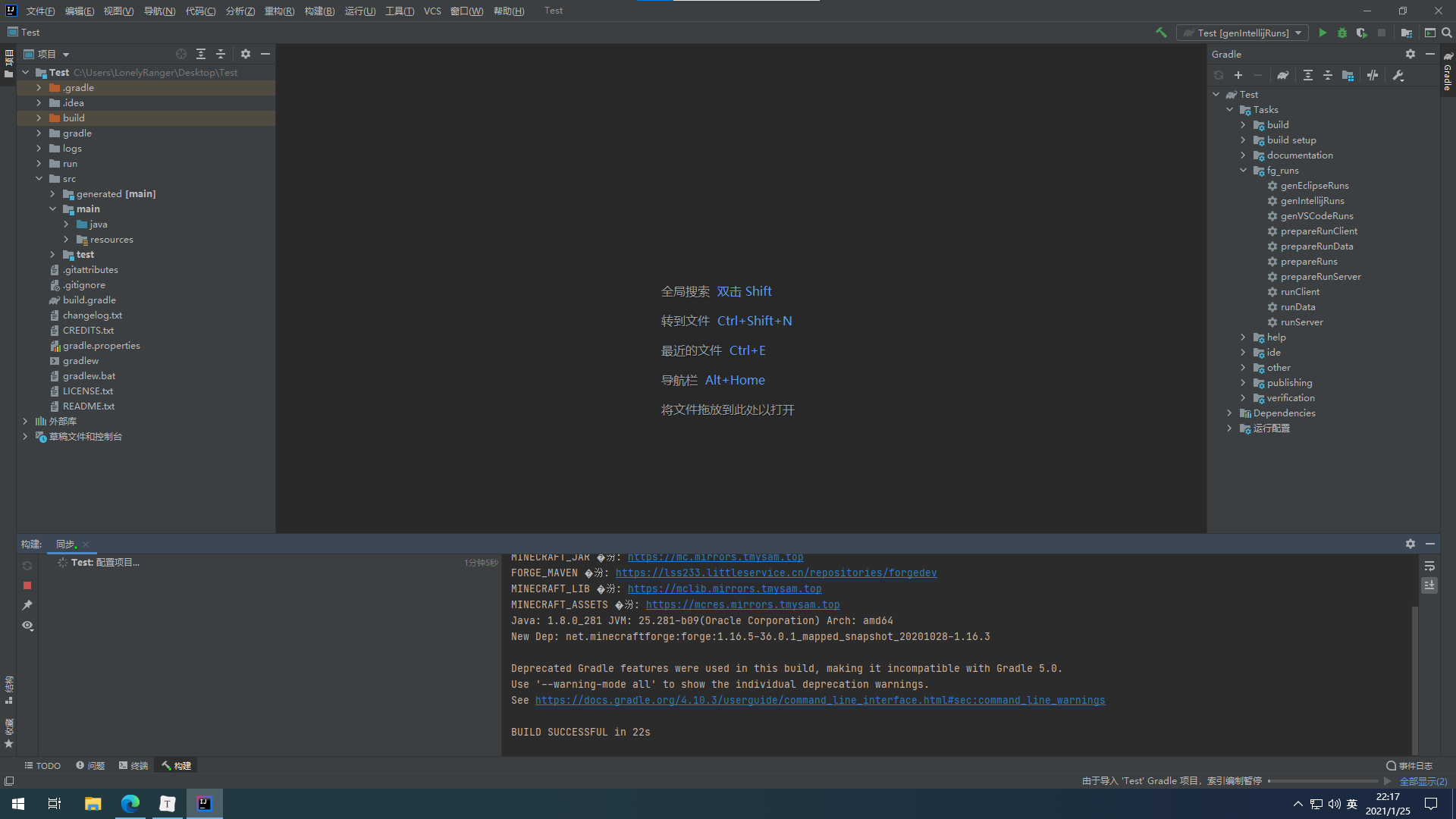Execute Gradle task elephant icon
Image resolution: width=1456 pixels, height=819 pixels.
[x=1282, y=75]
